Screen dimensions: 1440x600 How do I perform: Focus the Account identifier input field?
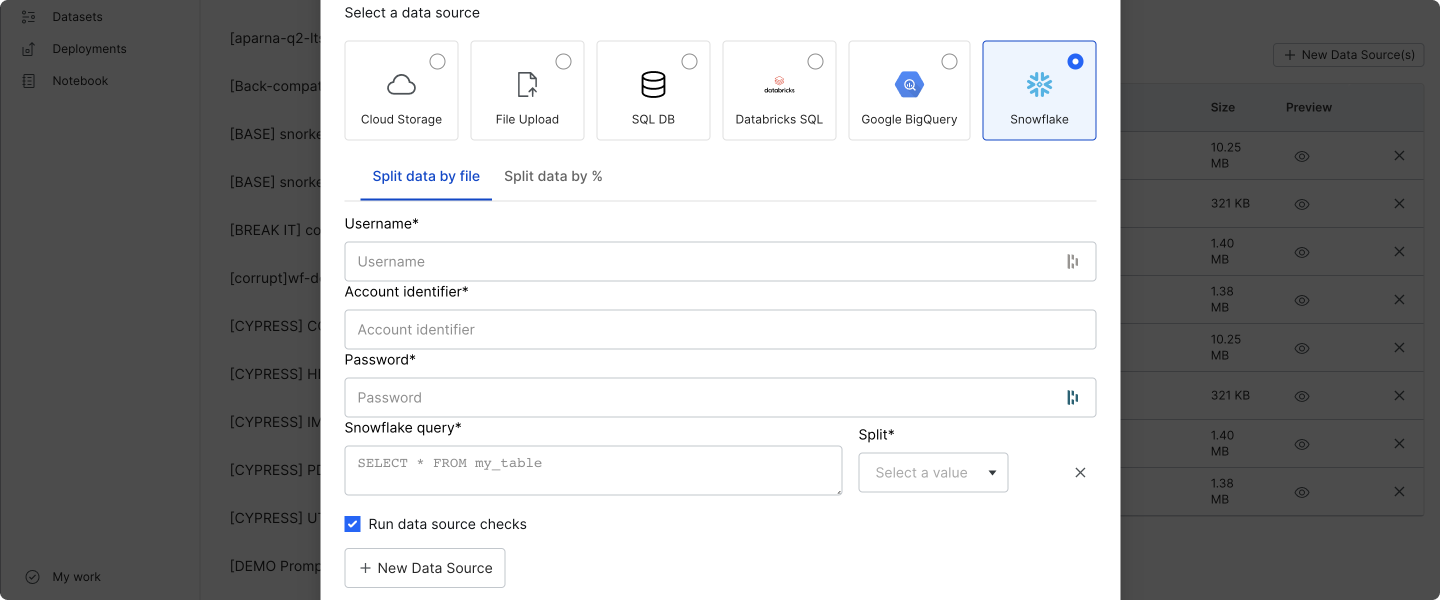coord(720,329)
